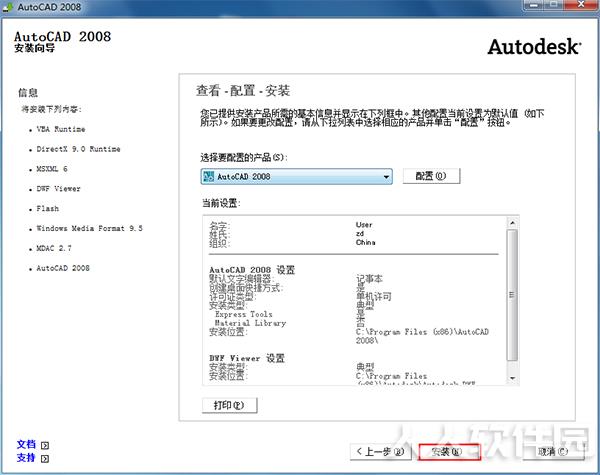Click the 配置 (Configure) button
This screenshot has width=600, height=475.
click(x=431, y=176)
